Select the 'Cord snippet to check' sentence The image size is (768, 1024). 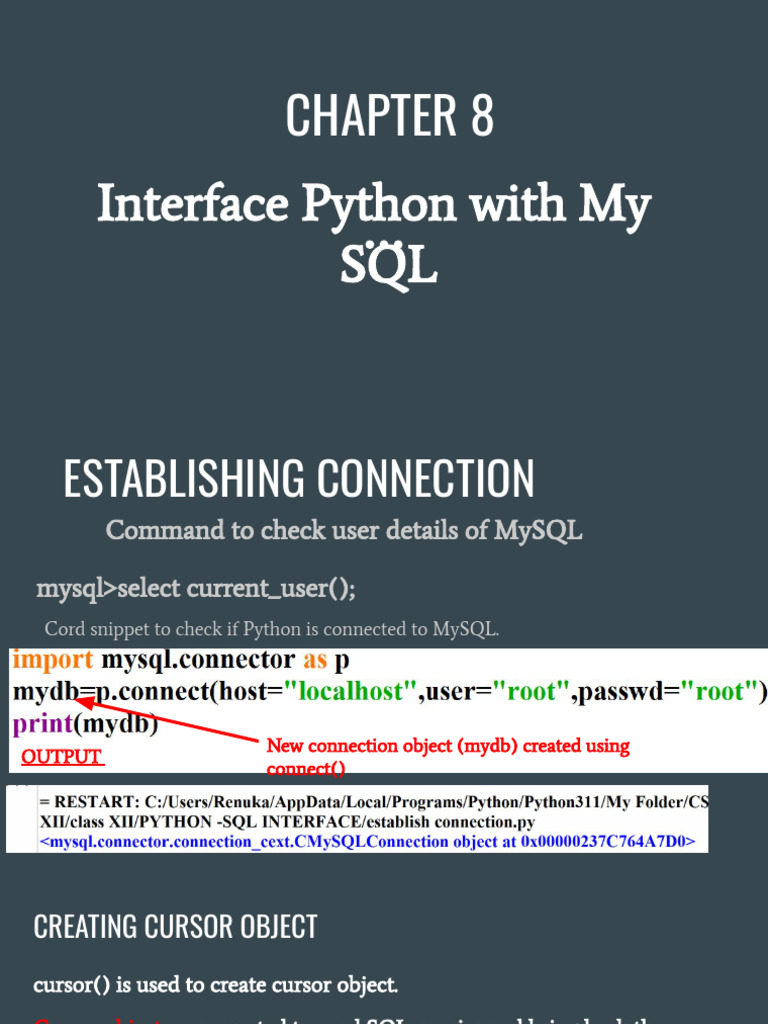coord(272,629)
